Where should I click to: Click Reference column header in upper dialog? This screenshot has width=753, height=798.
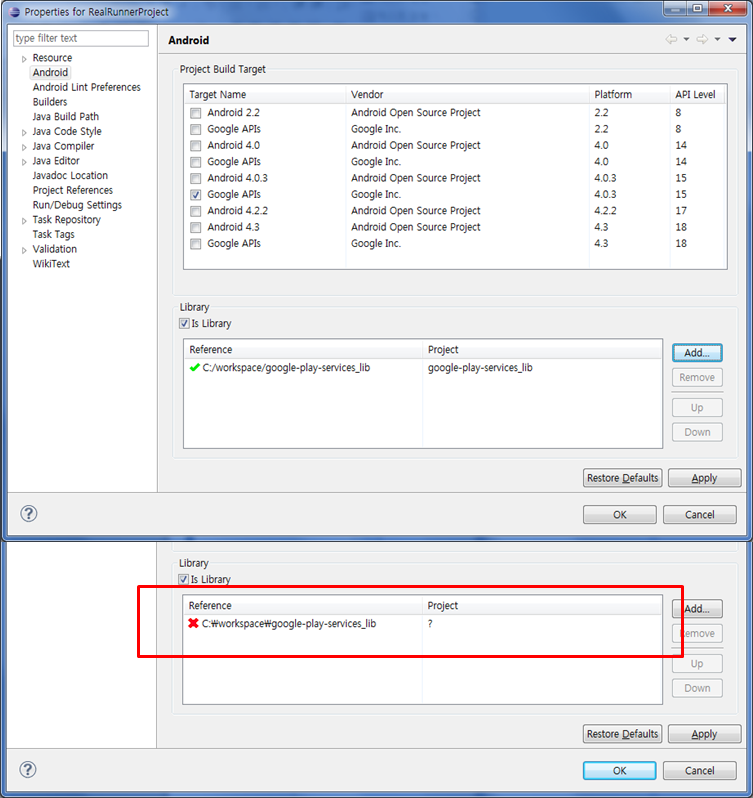click(302, 350)
